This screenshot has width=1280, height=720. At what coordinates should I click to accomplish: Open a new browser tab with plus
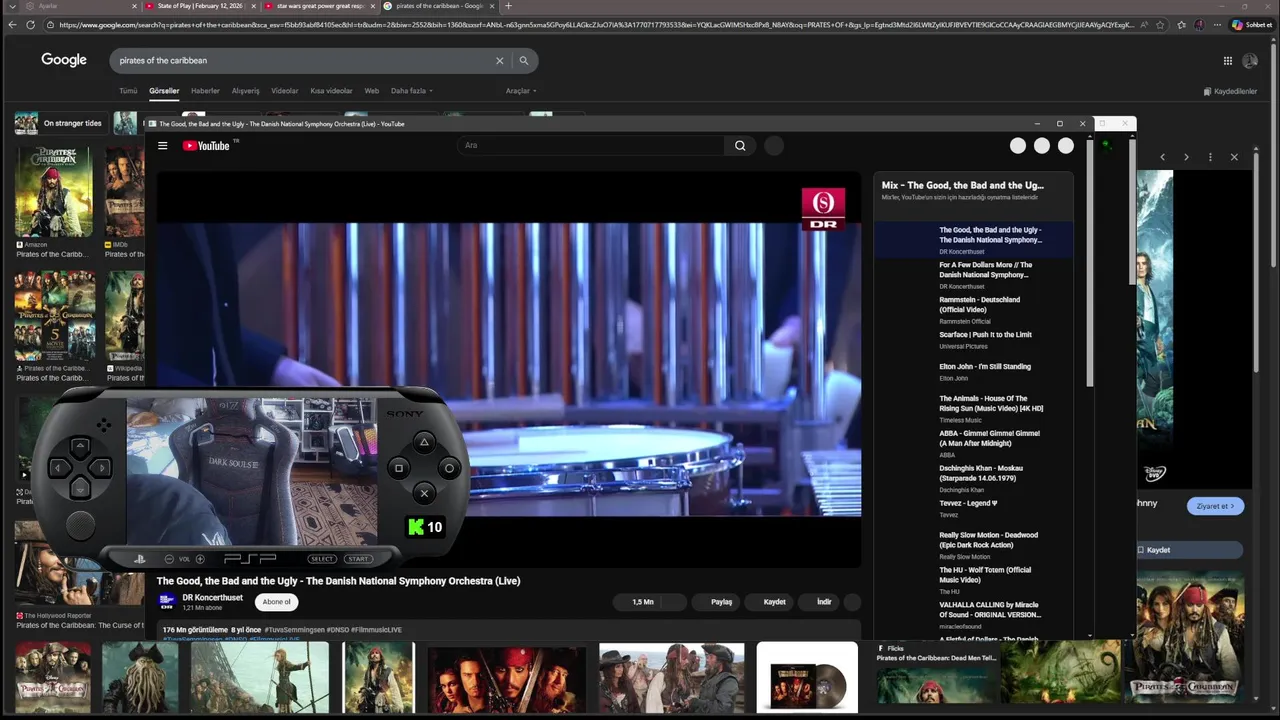pos(508,6)
